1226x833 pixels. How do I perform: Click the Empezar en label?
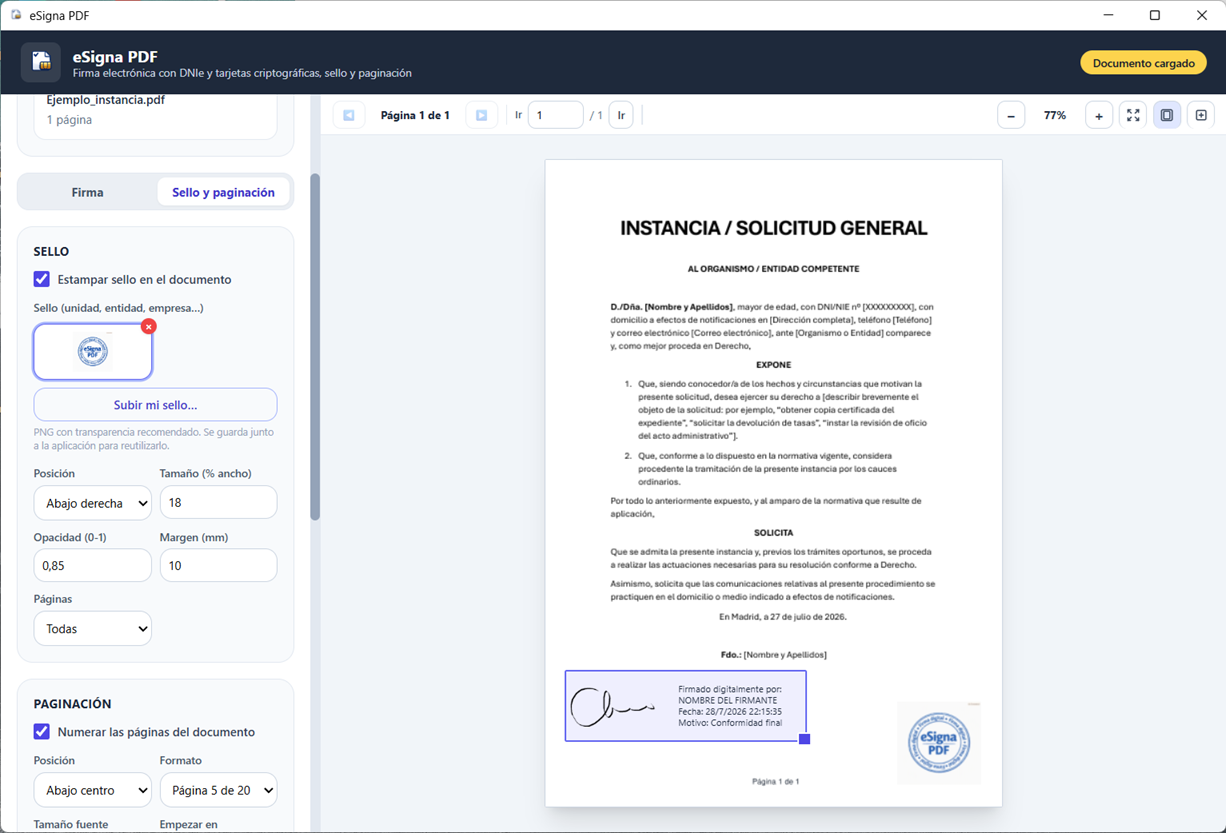pyautogui.click(x=189, y=825)
